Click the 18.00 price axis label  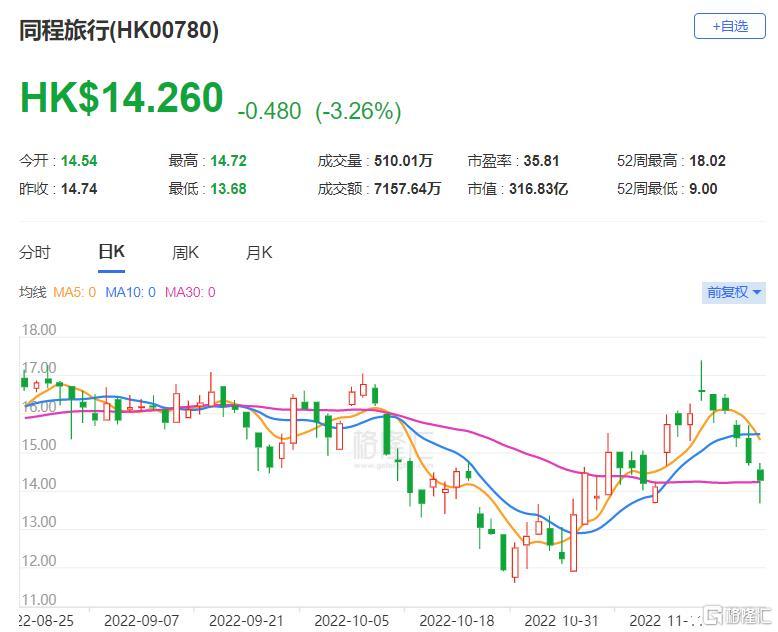click(39, 330)
